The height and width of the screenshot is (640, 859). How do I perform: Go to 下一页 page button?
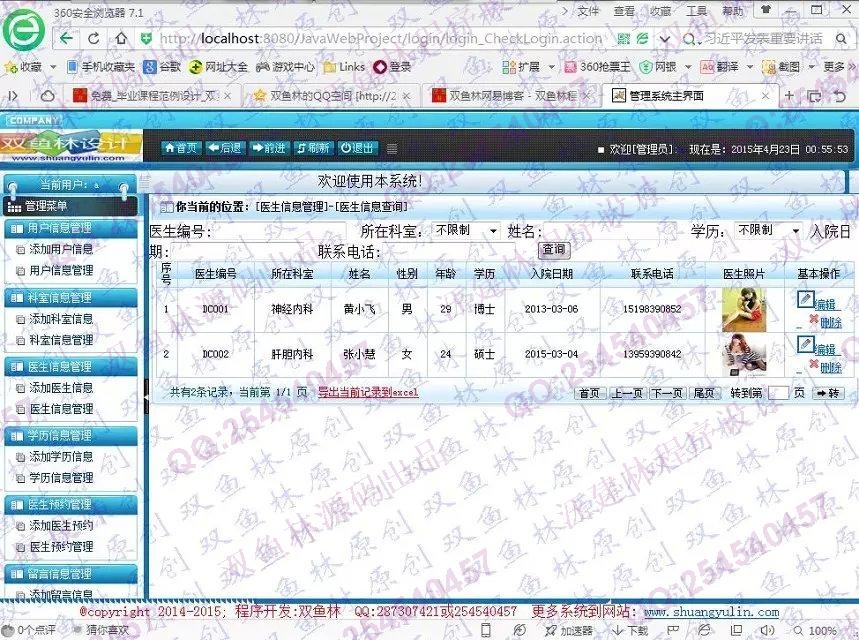coord(667,393)
